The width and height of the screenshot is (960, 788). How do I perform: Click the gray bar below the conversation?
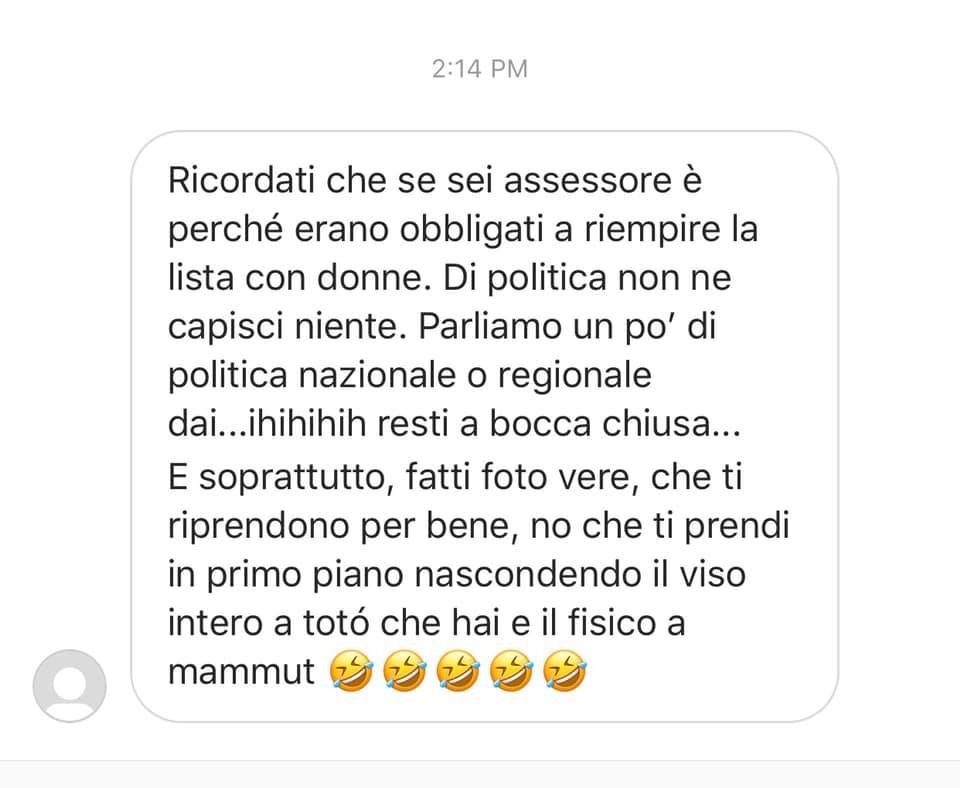(480, 775)
